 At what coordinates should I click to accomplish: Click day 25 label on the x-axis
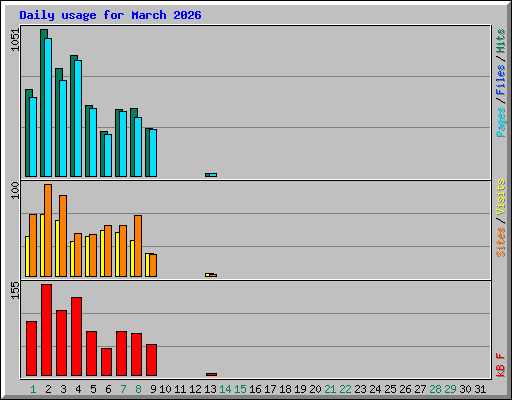[390, 389]
